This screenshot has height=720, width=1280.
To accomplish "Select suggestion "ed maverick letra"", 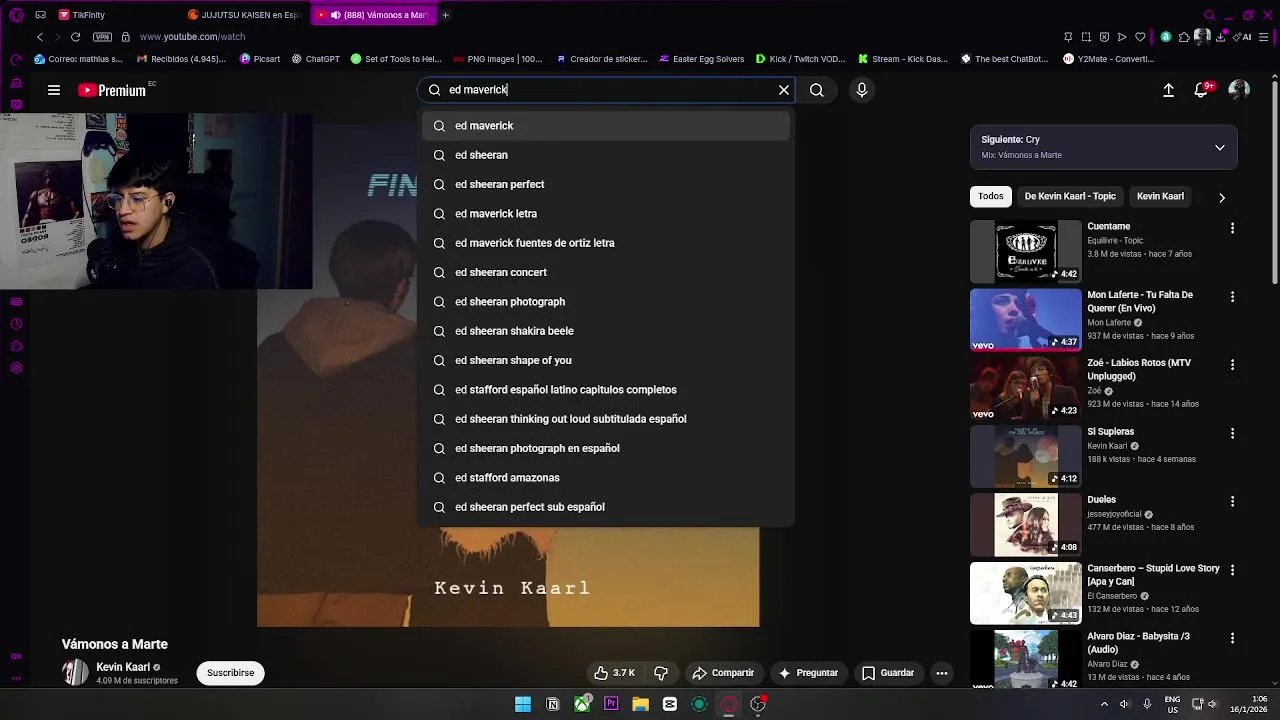I will [x=606, y=214].
